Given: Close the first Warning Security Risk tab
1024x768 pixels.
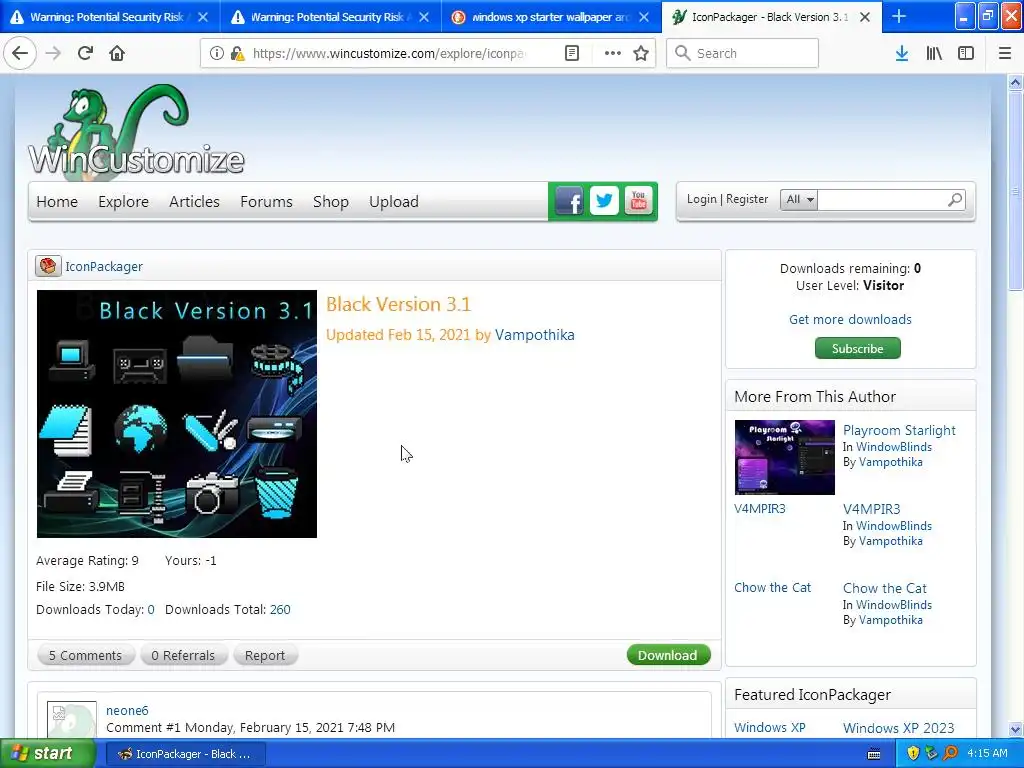Looking at the screenshot, I should pos(203,17).
